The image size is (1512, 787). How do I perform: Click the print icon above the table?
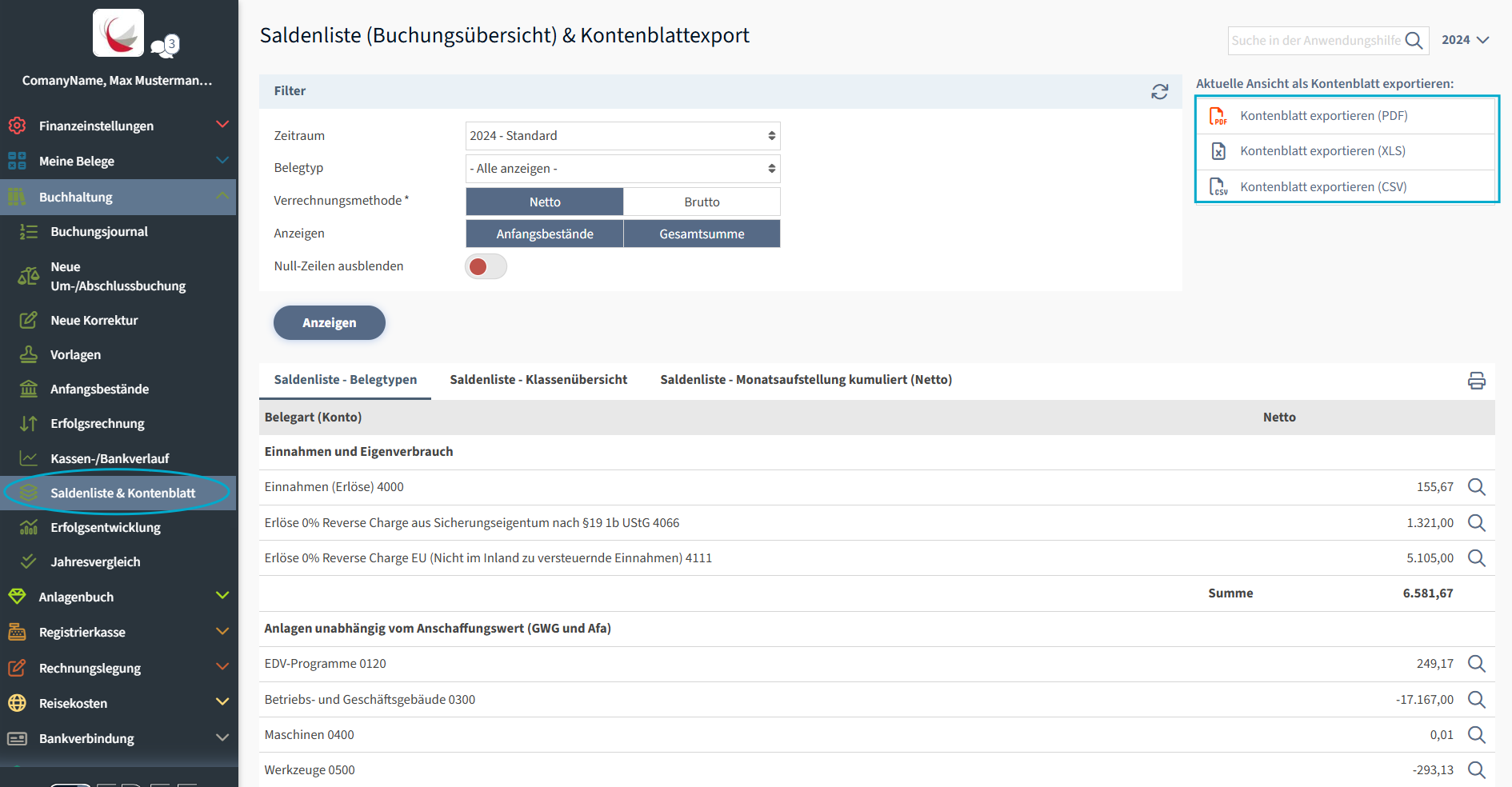[x=1476, y=381]
